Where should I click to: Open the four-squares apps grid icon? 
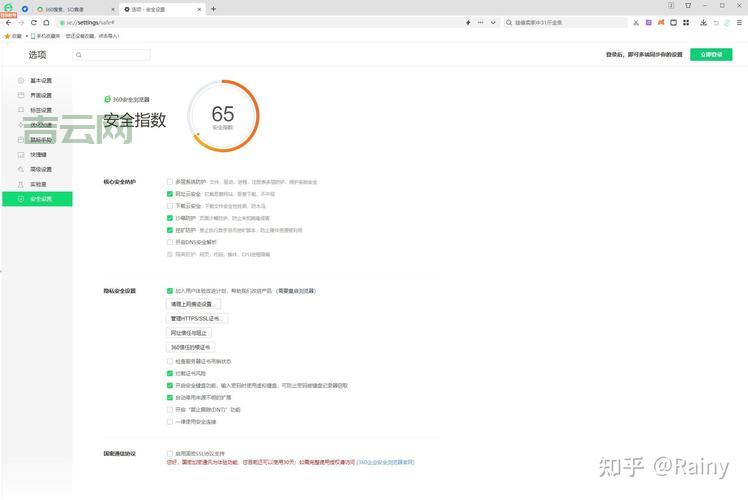(x=686, y=22)
